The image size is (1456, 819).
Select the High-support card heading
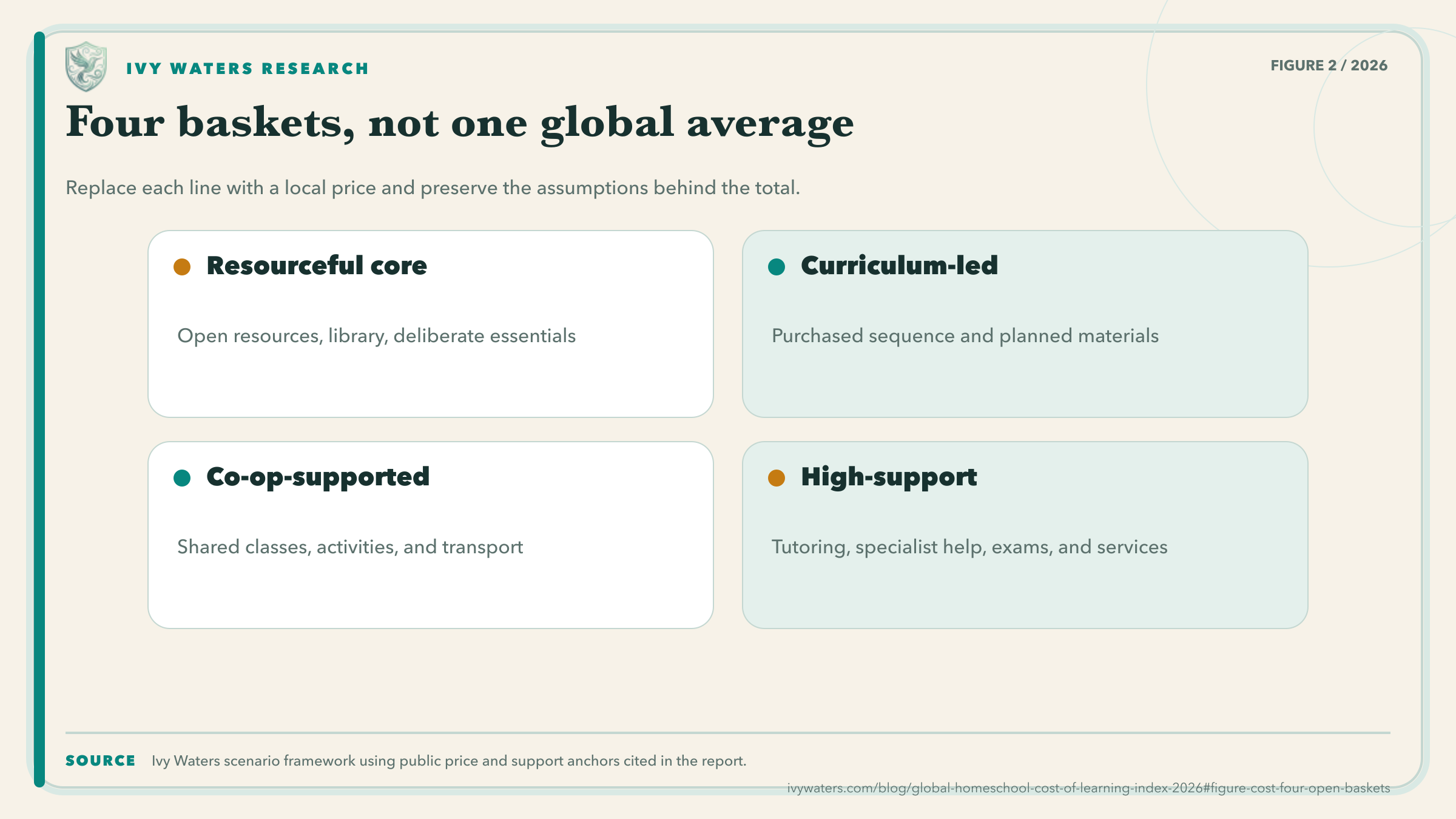[889, 477]
